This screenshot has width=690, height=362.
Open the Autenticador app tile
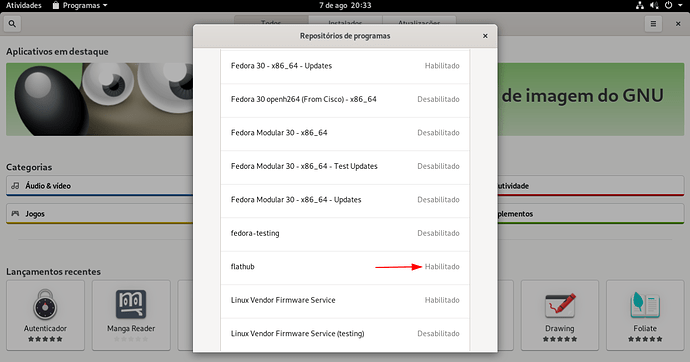pyautogui.click(x=45, y=315)
